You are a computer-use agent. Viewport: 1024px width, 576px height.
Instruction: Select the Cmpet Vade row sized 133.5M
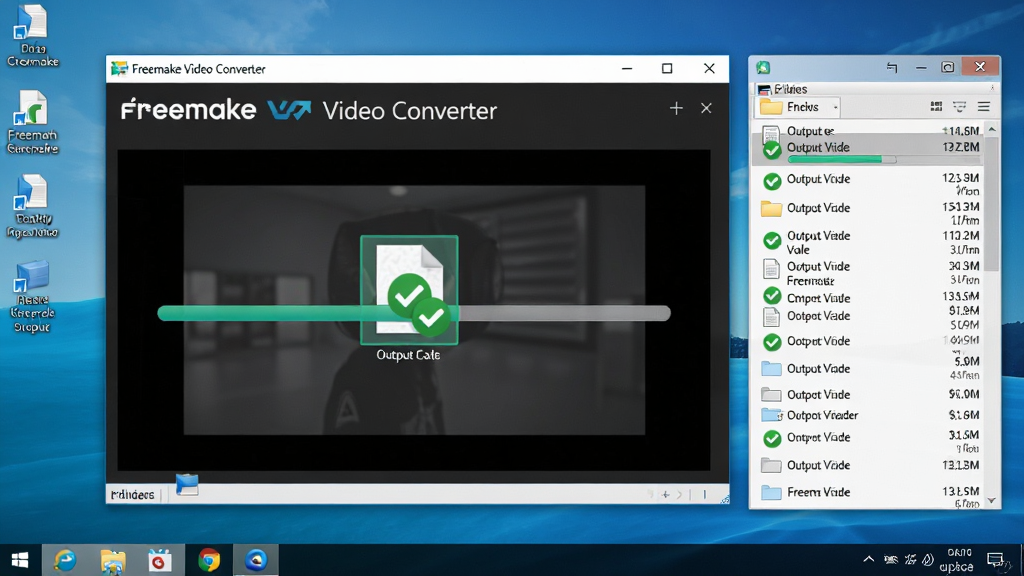tap(869, 298)
